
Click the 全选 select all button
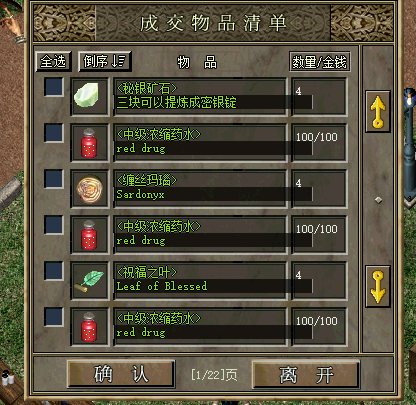(x=53, y=62)
